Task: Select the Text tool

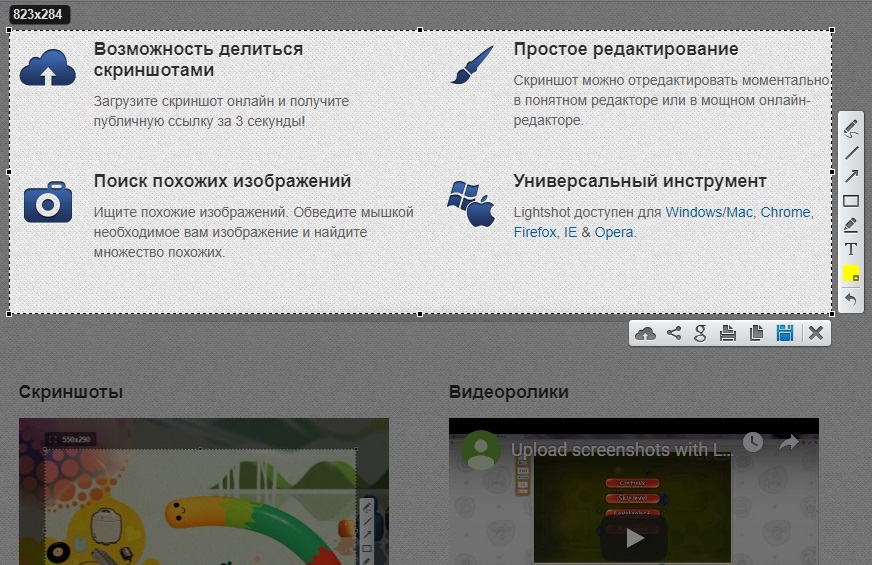Action: tap(851, 249)
